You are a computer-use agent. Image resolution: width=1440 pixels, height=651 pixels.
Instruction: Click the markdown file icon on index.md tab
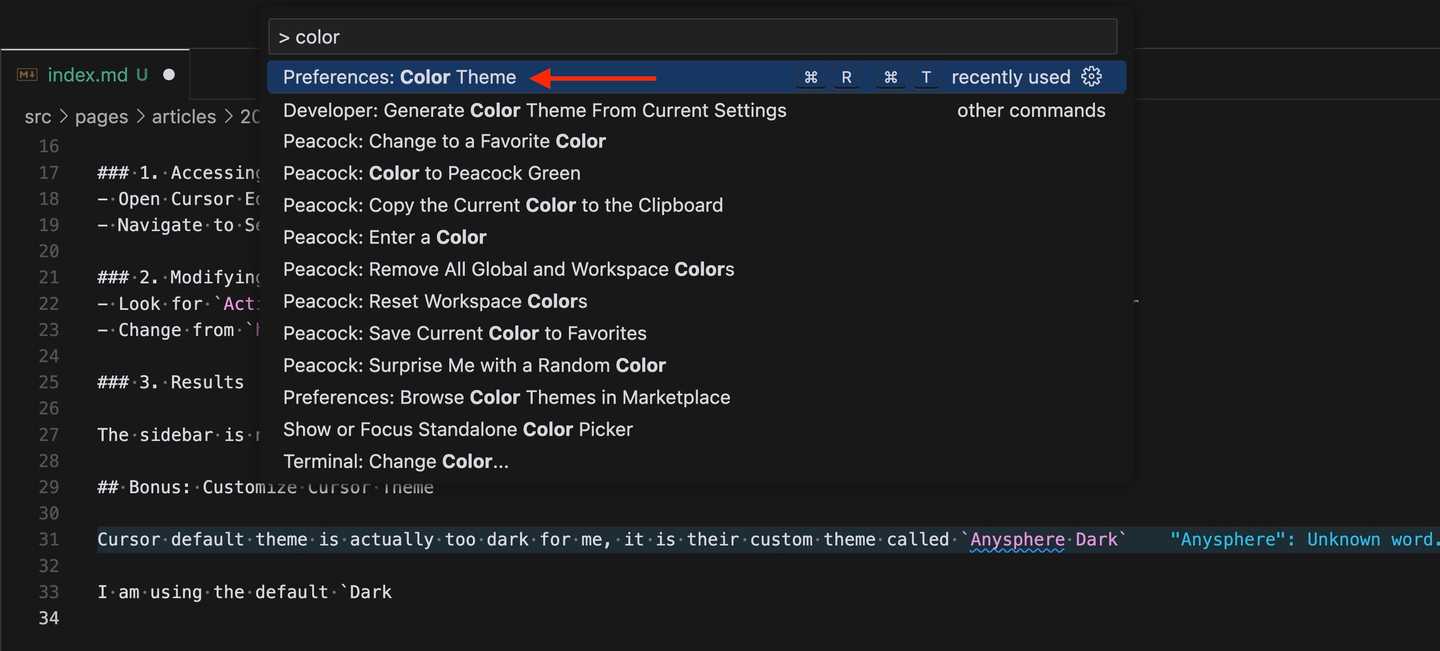28,75
